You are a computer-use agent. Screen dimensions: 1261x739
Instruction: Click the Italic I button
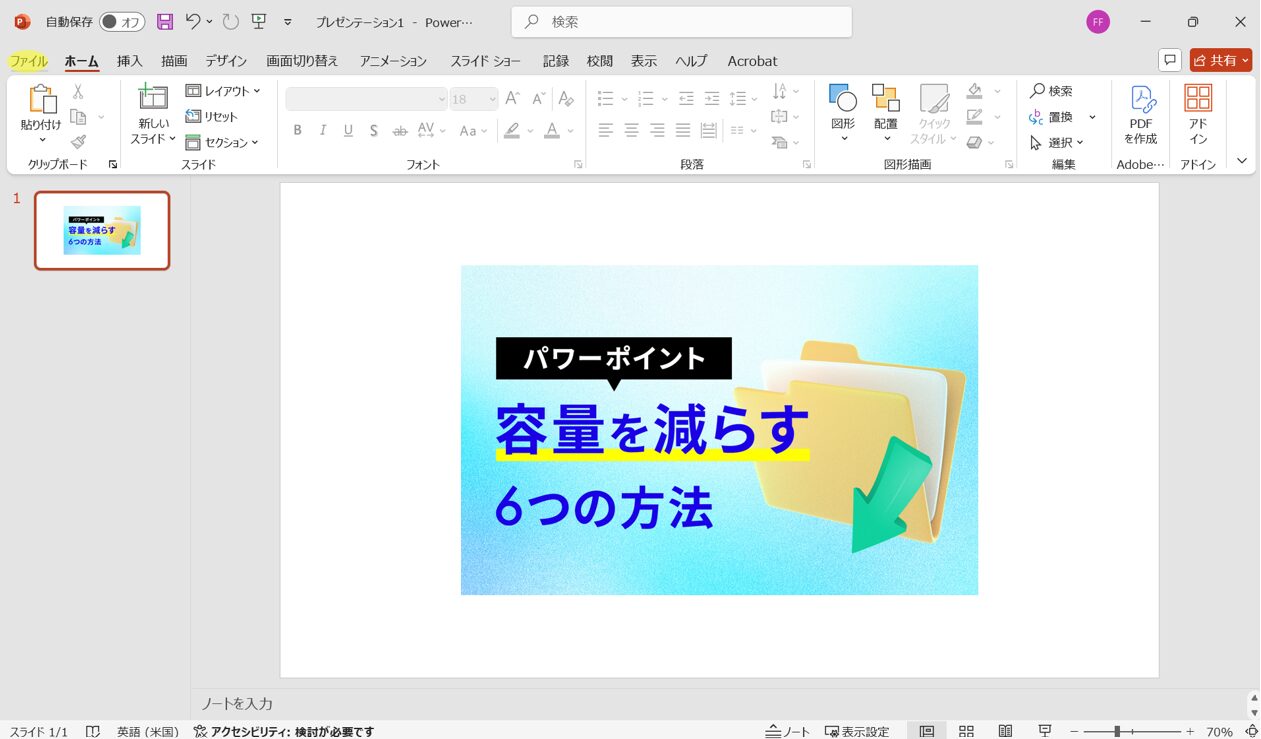(322, 130)
